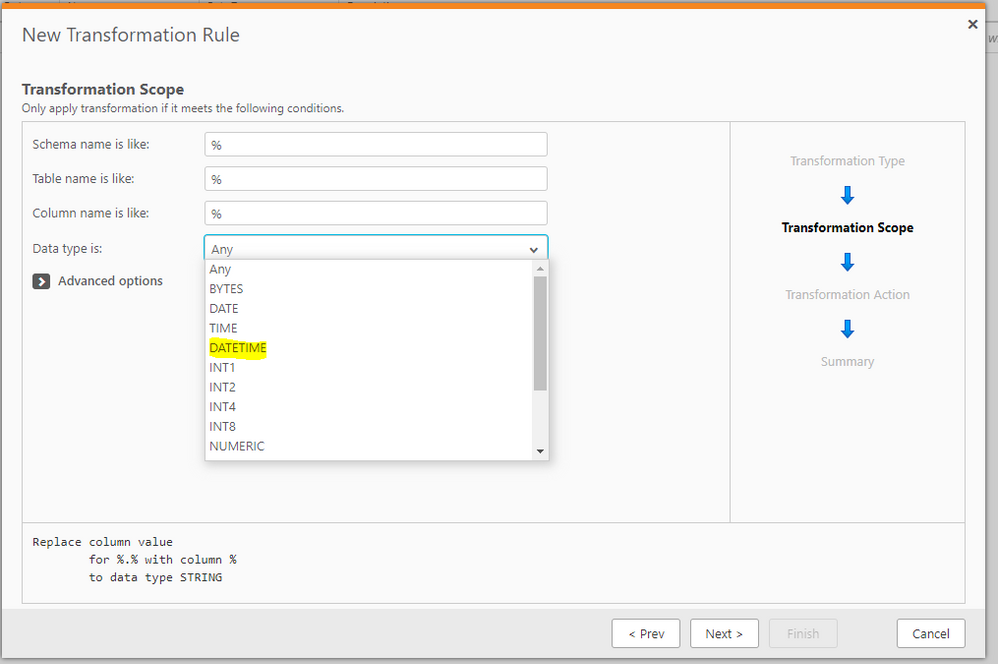Select INT4 in the dropdown list
The image size is (998, 664).
coord(222,407)
